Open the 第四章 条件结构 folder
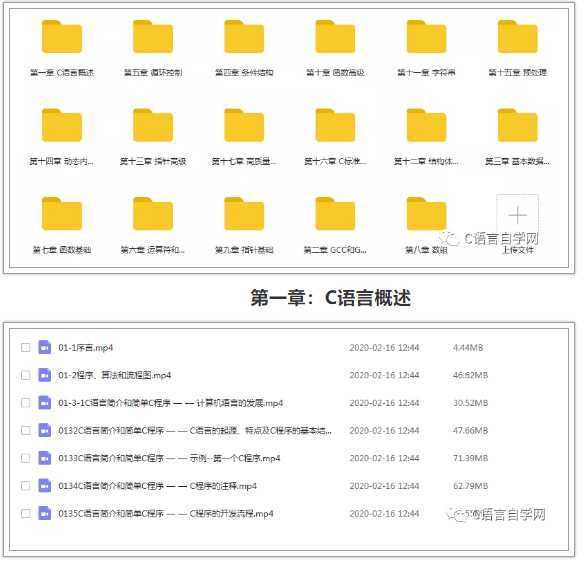The height and width of the screenshot is (562, 584). click(x=244, y=37)
